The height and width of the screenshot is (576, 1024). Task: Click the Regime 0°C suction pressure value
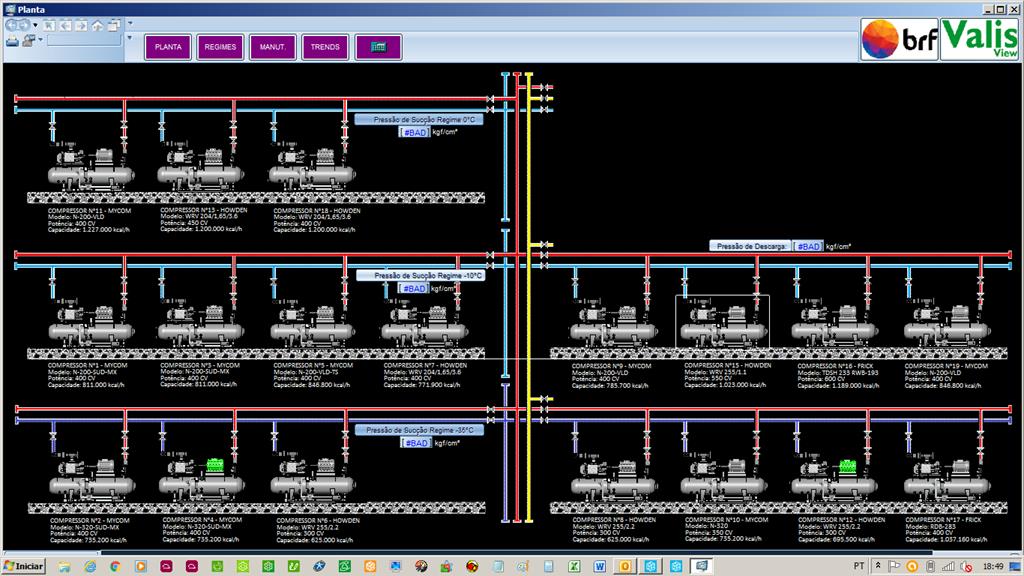pyautogui.click(x=415, y=133)
